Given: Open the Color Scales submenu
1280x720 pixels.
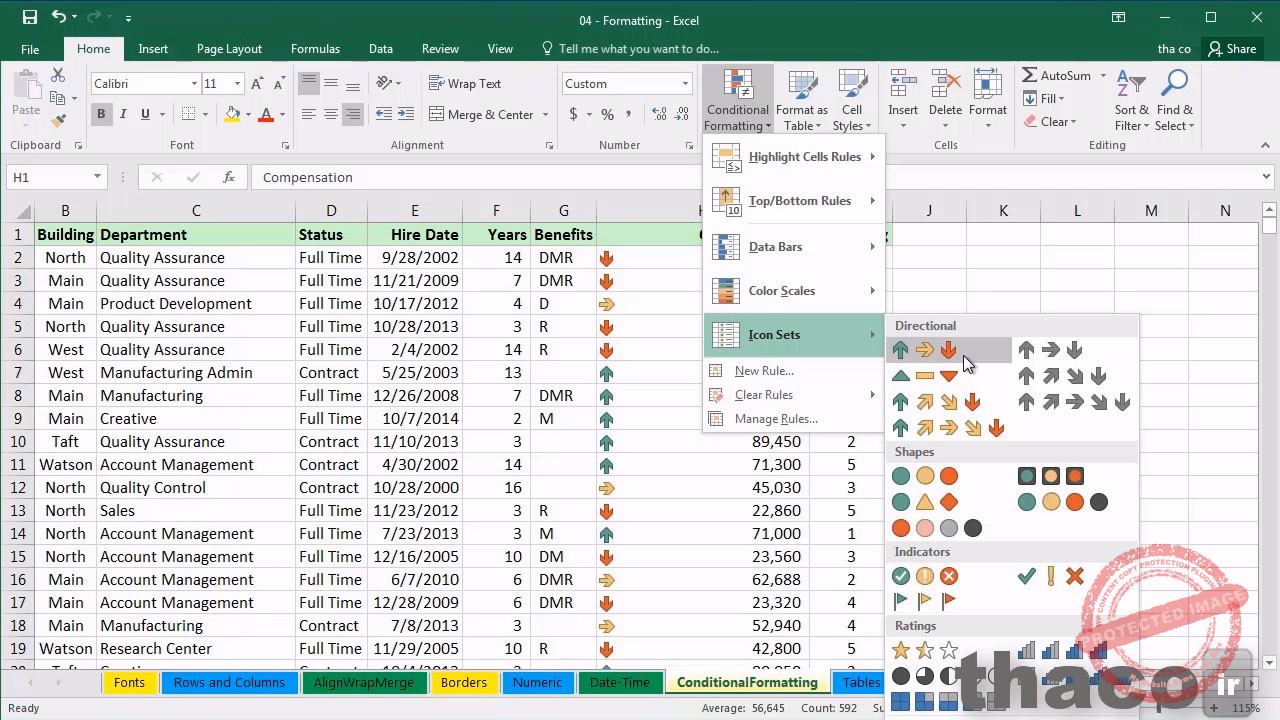Looking at the screenshot, I should [x=794, y=291].
